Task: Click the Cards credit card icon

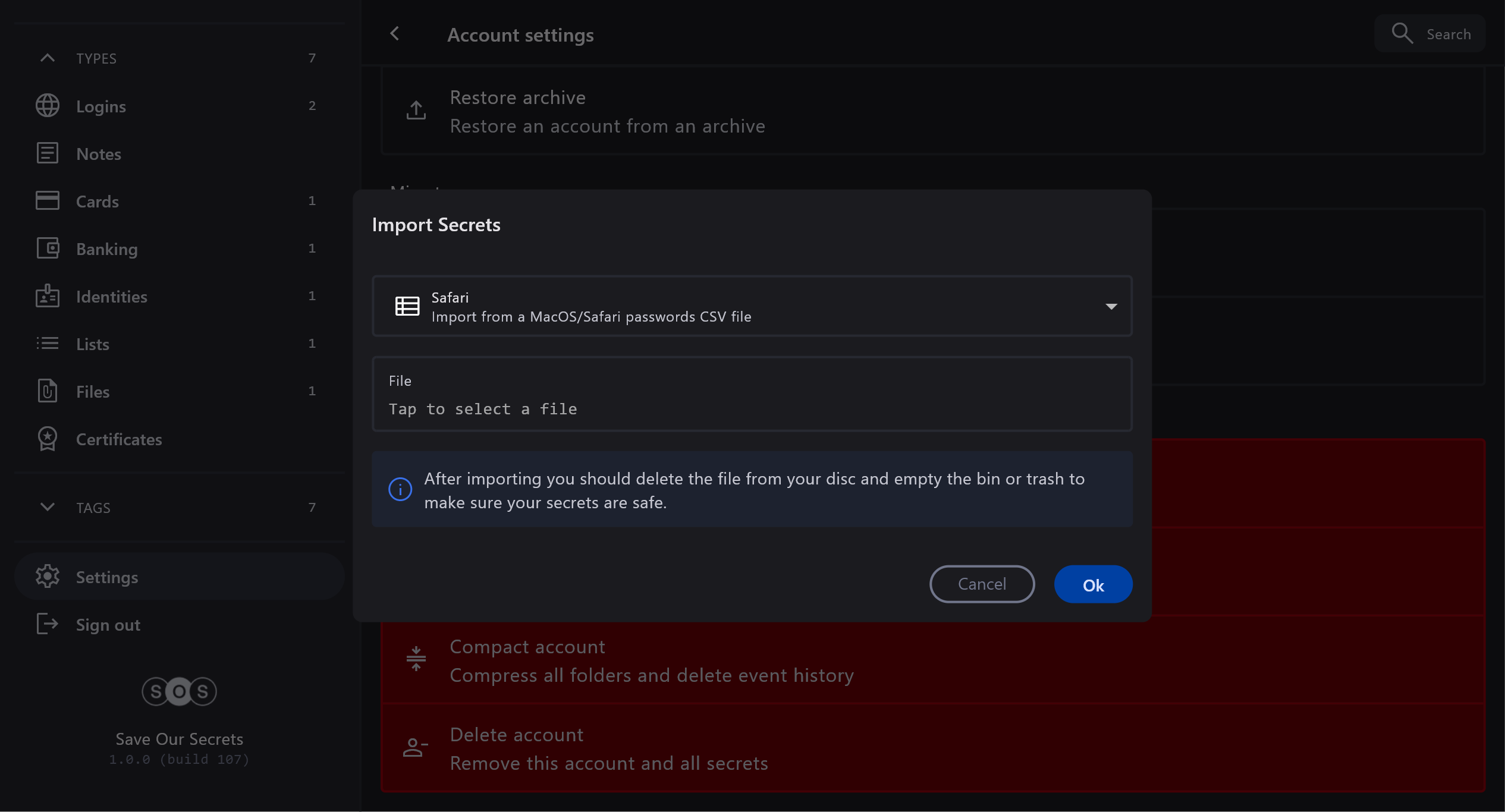Action: coord(48,201)
